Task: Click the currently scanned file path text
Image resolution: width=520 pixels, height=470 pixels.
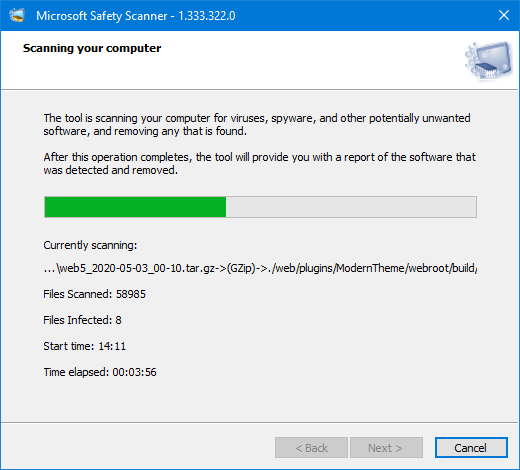Action: 260,268
